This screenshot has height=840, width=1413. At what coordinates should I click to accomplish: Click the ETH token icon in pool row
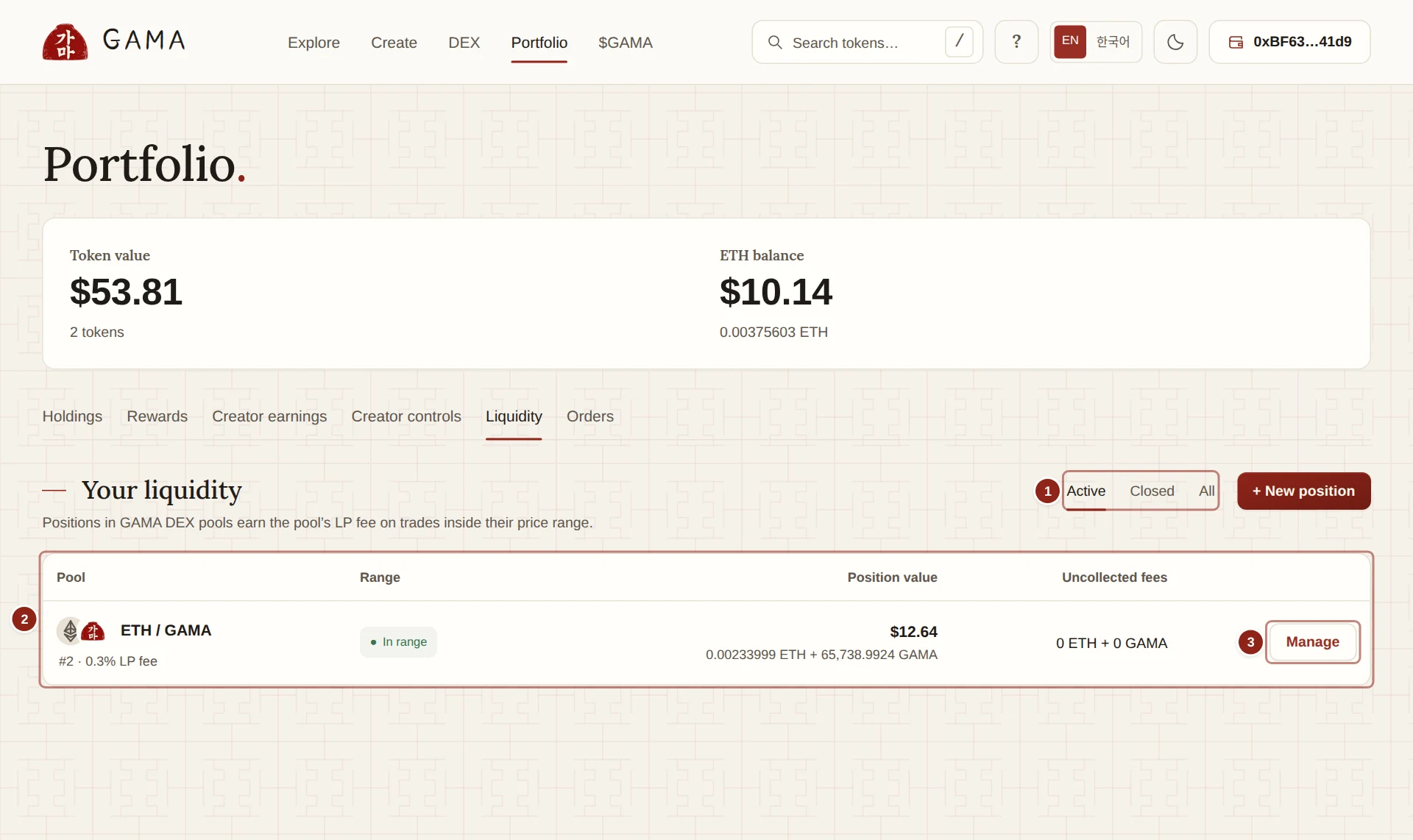point(70,630)
